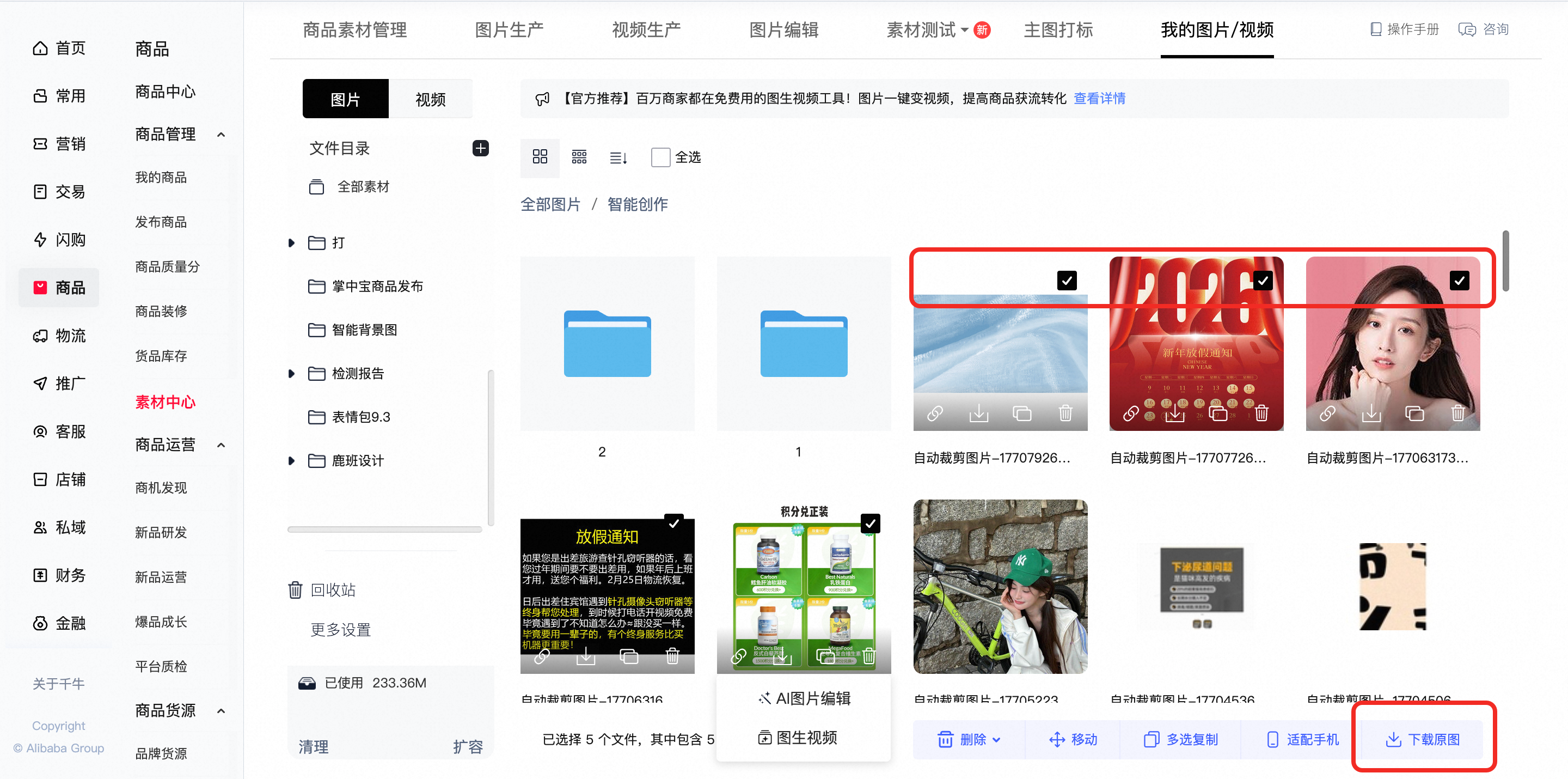Download the 放假通知 image
Screen dimensions: 1568x779
[x=586, y=656]
